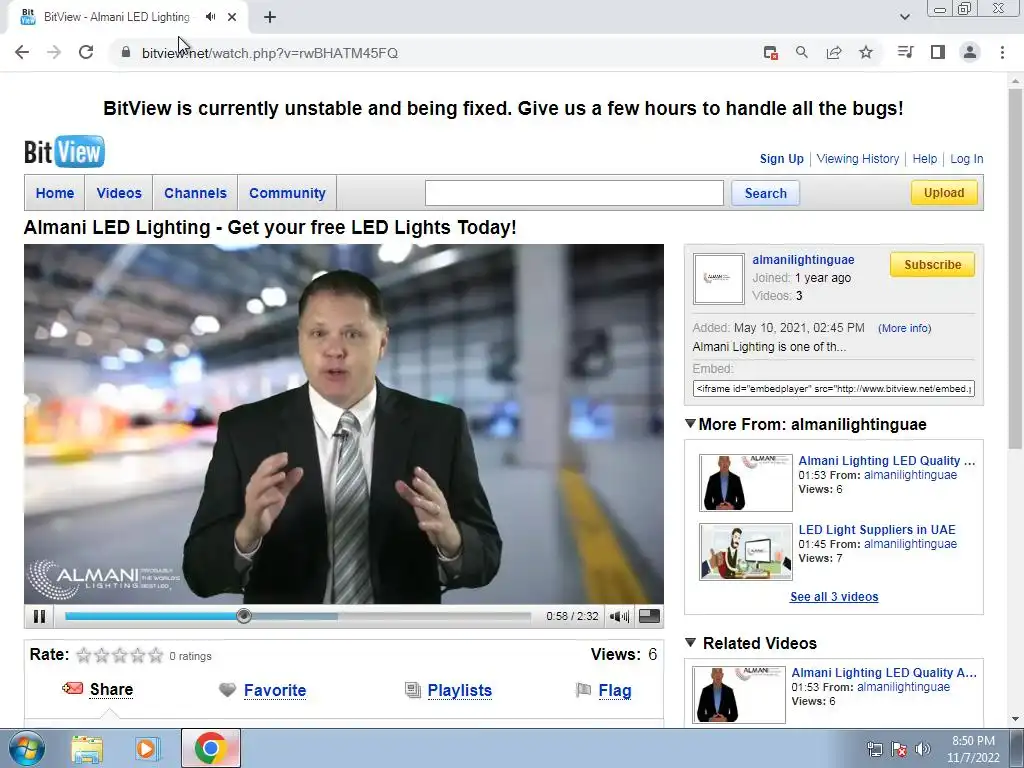Click the Help link
This screenshot has width=1024, height=768.
point(925,159)
